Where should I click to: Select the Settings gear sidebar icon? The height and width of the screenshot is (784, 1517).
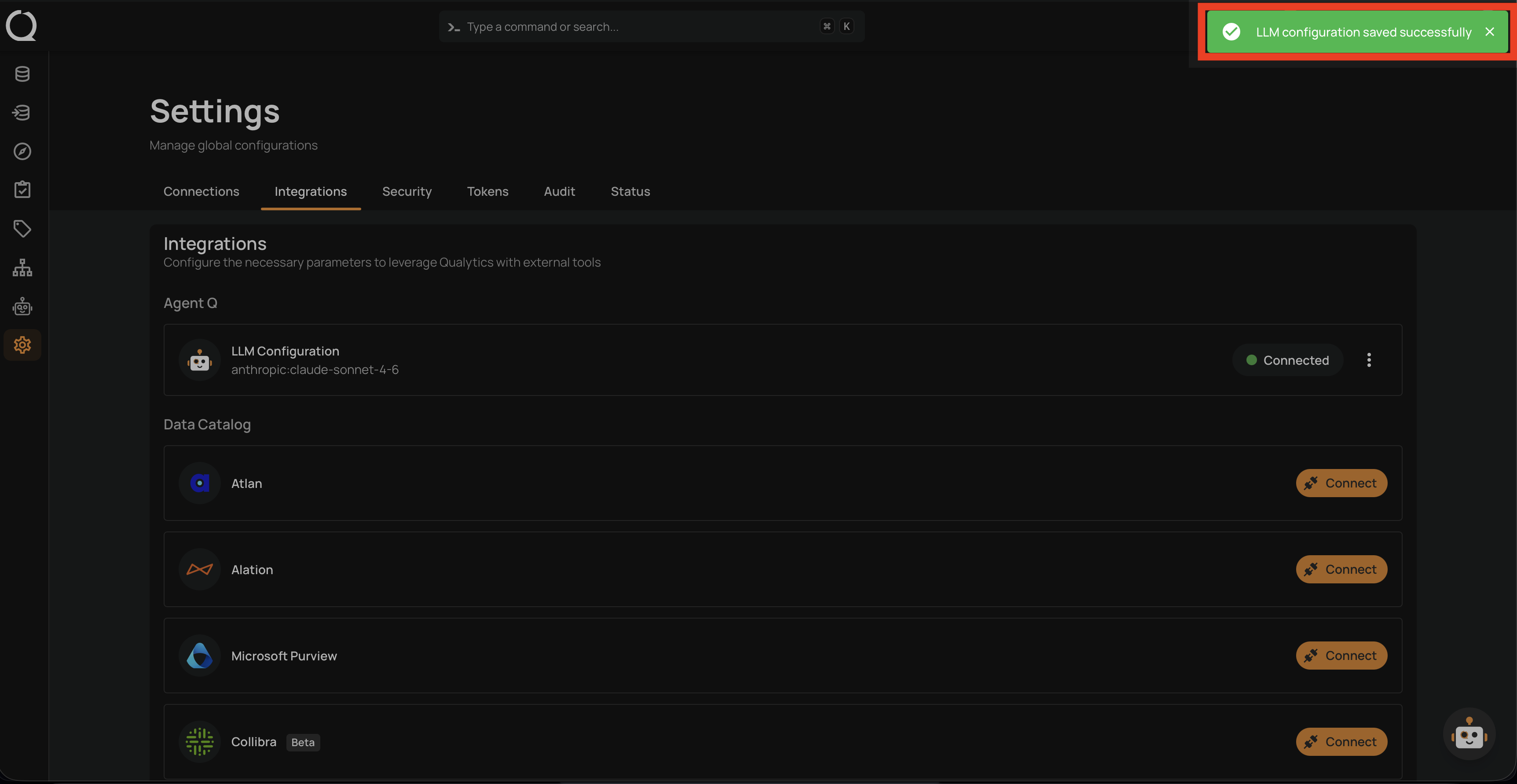tap(22, 345)
